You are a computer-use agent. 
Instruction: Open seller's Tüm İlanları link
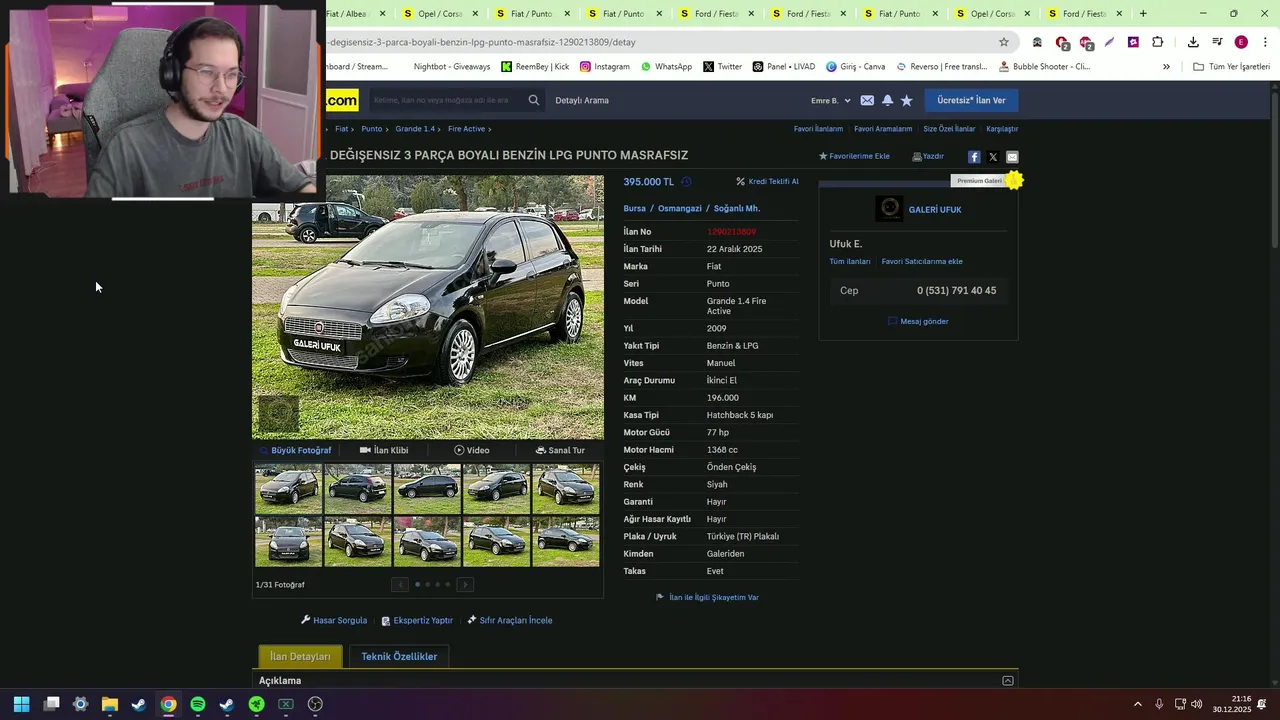pyautogui.click(x=850, y=262)
